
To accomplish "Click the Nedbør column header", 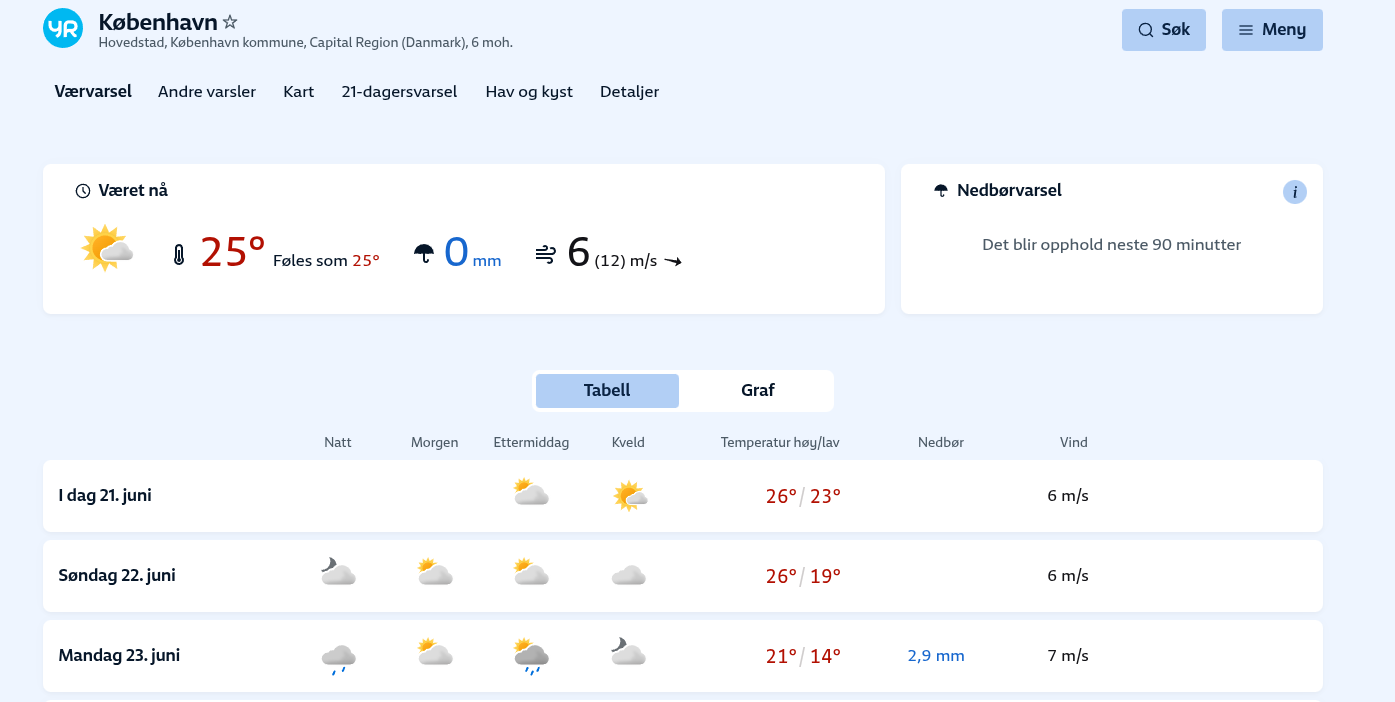I will pyautogui.click(x=941, y=442).
